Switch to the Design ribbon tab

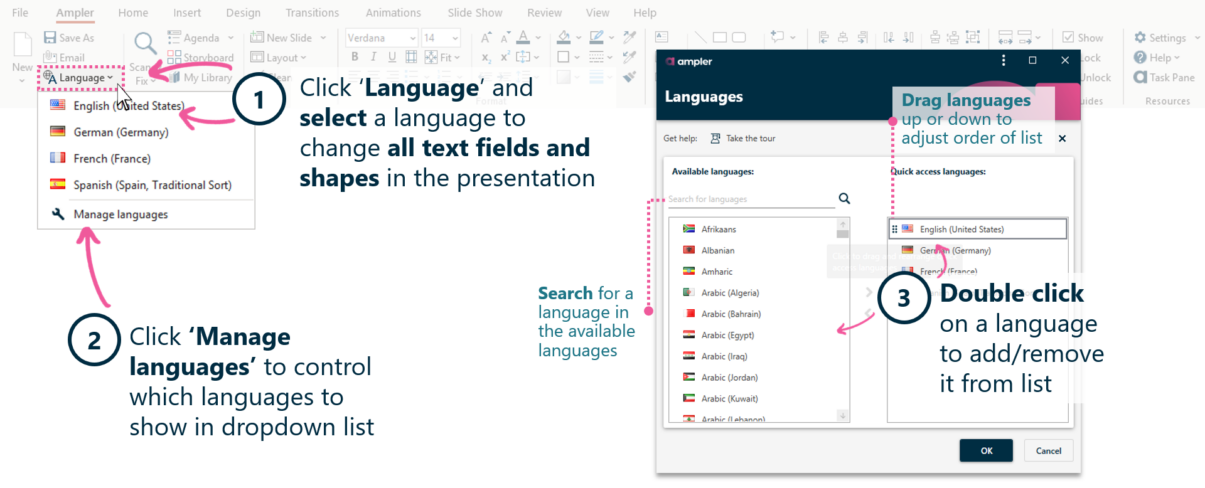click(243, 13)
